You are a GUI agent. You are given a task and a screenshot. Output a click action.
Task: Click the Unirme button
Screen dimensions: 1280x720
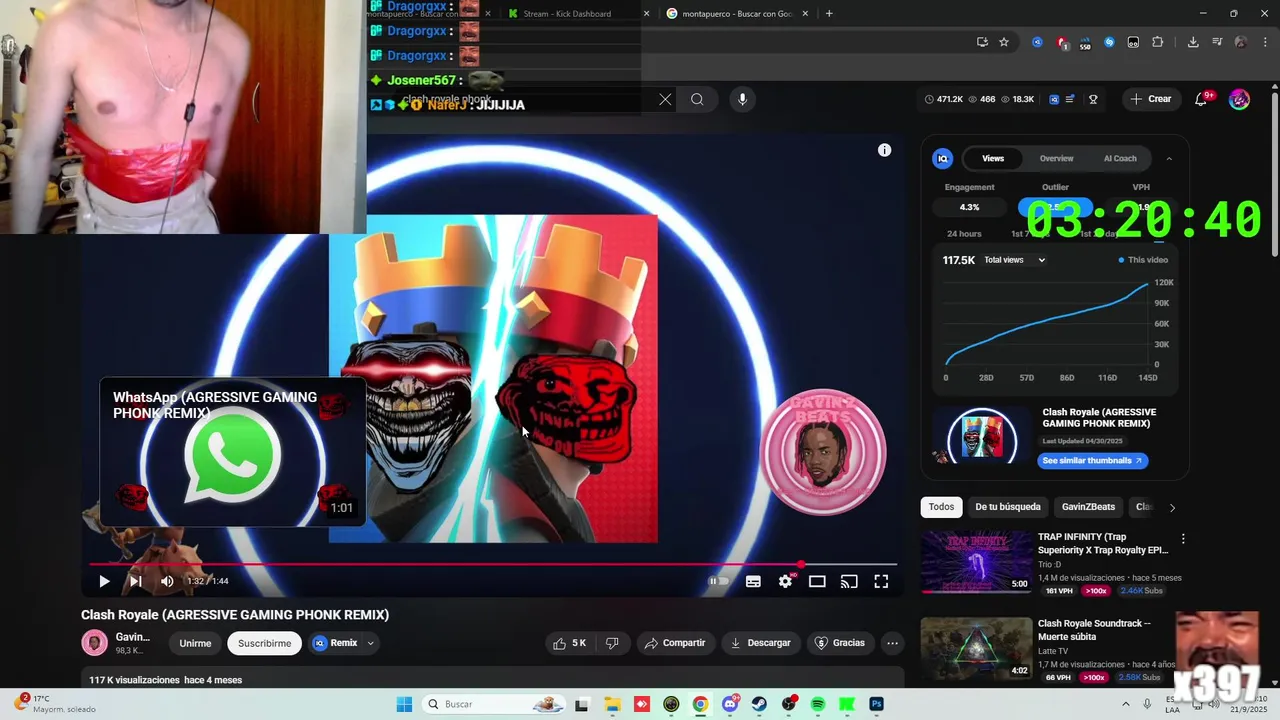[195, 643]
